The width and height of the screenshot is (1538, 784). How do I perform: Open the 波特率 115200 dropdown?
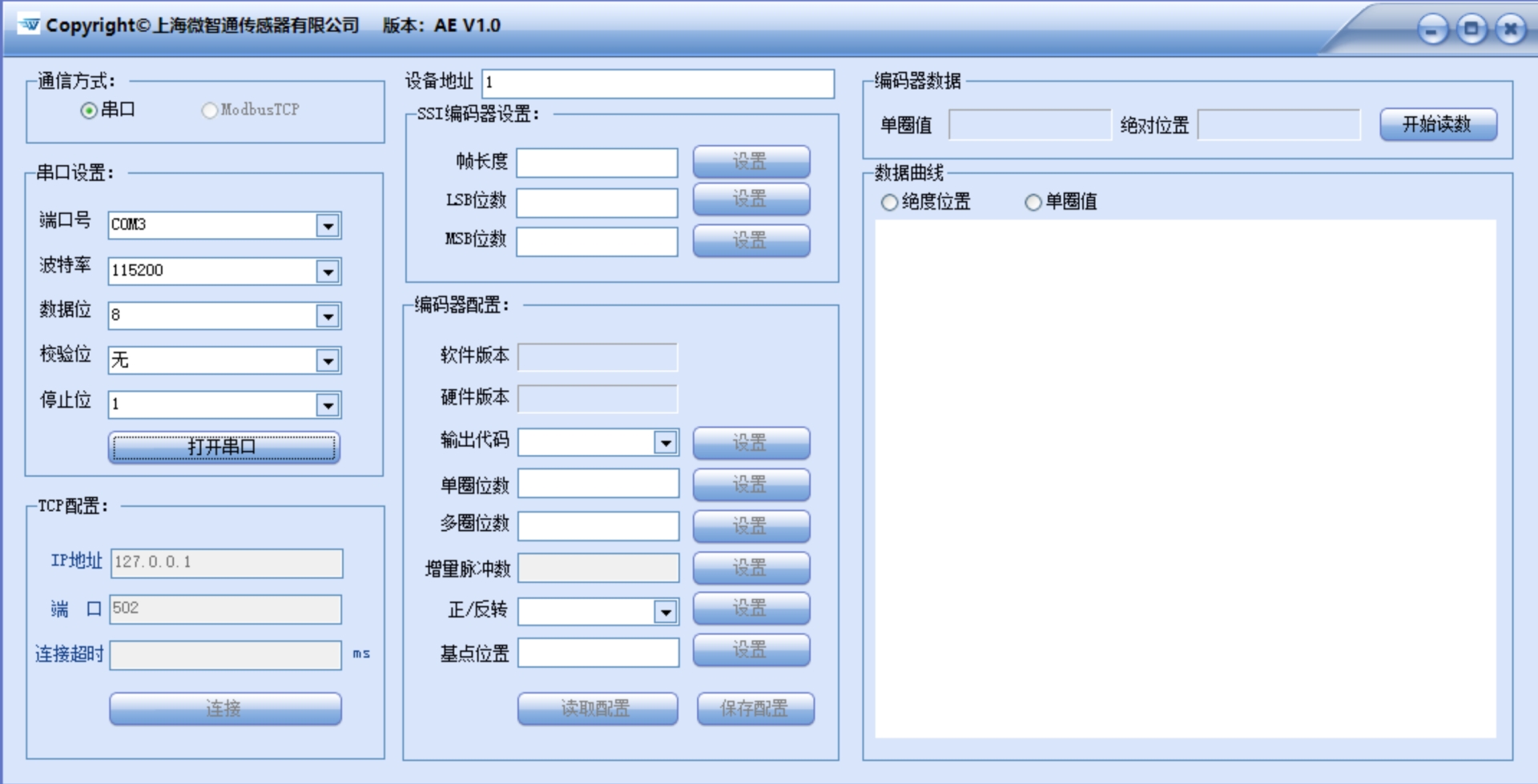[328, 270]
